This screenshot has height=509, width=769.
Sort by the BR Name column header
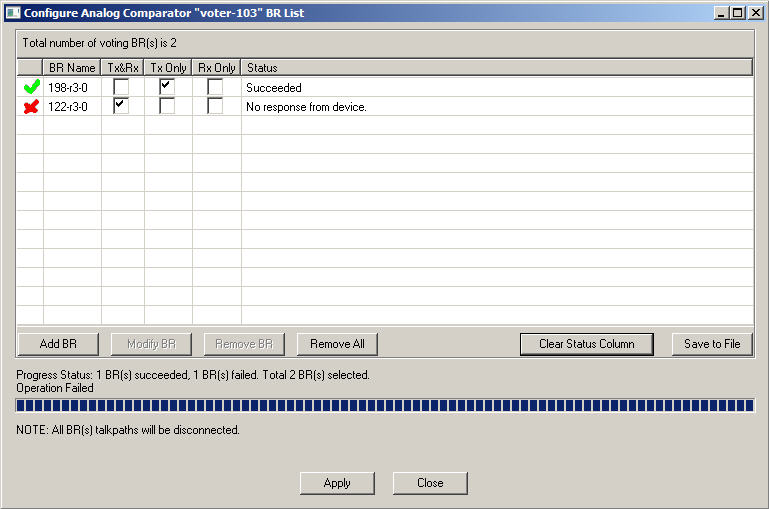click(x=72, y=68)
